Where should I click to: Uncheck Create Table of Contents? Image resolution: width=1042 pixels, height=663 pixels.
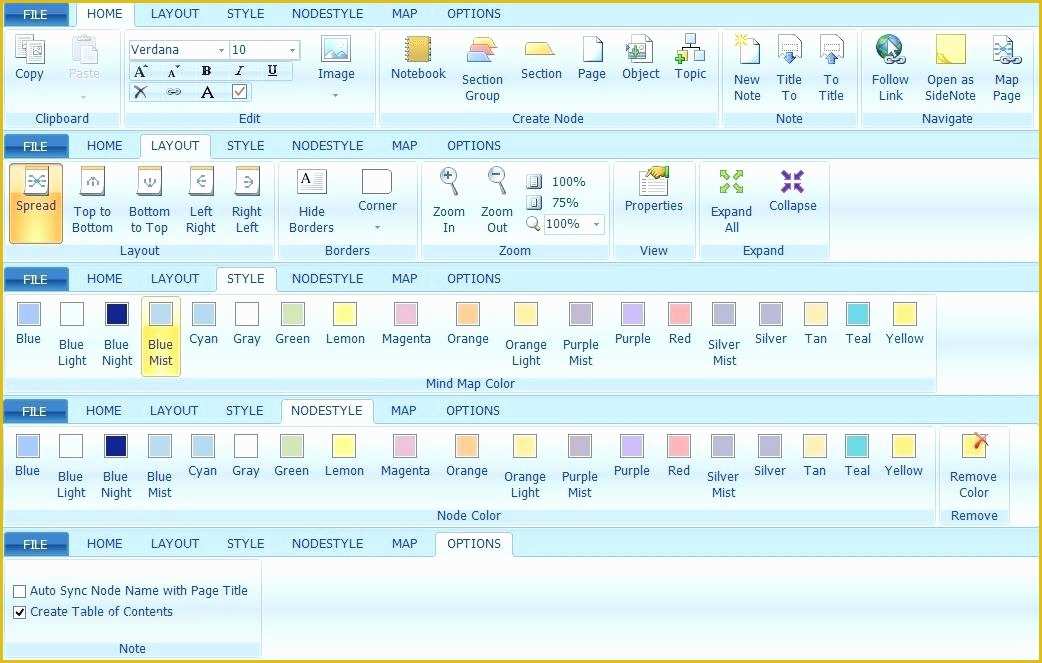[x=20, y=613]
